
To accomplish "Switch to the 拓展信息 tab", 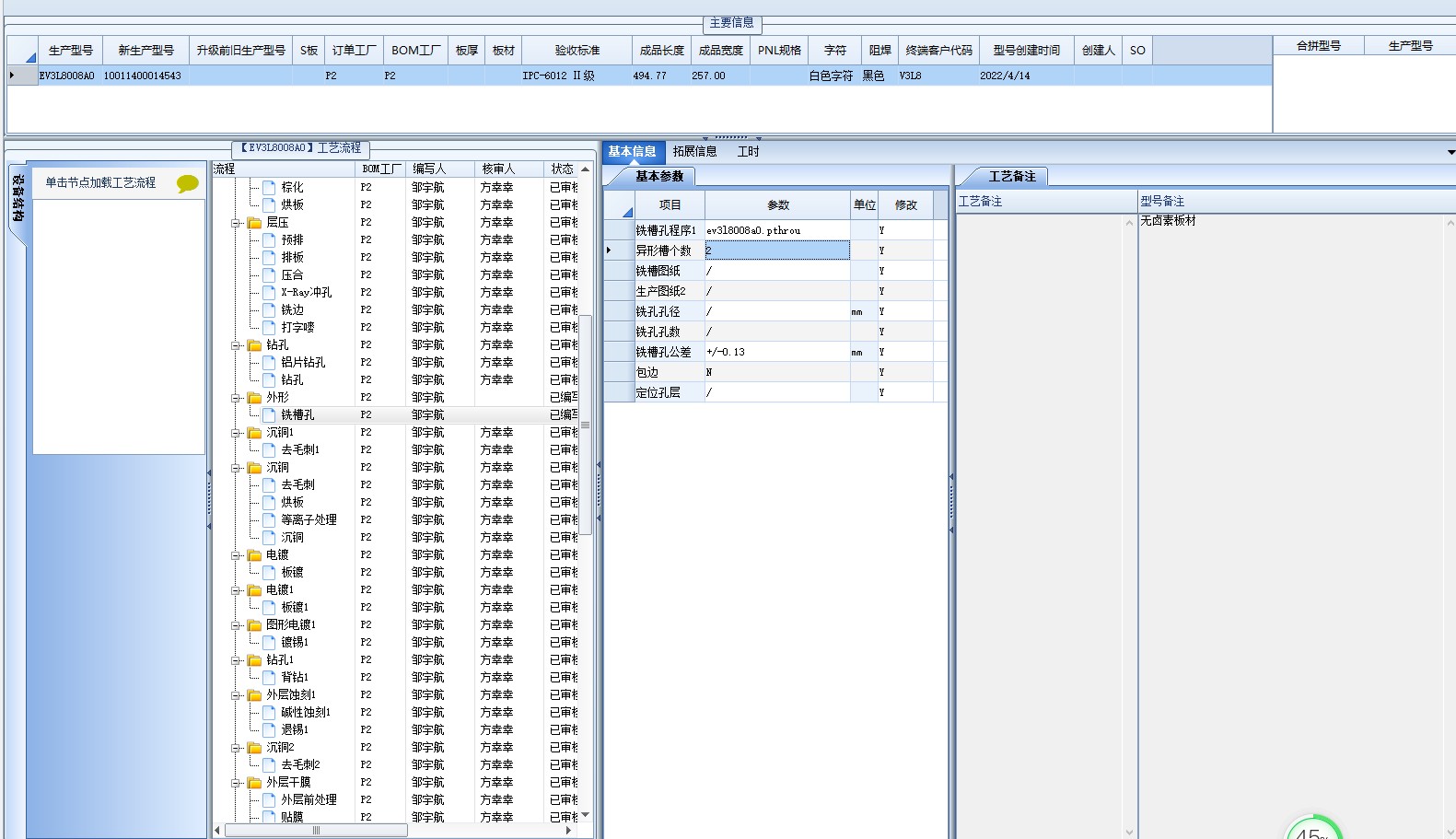I will (694, 152).
